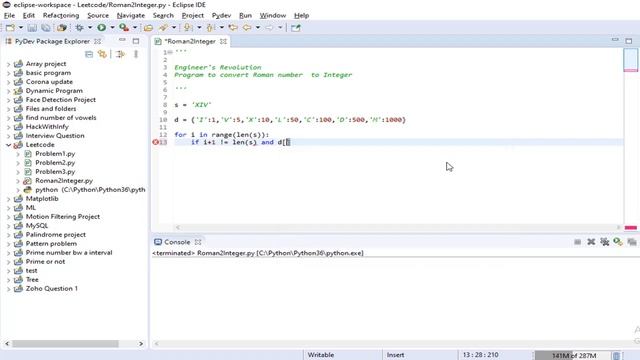Viewport: 640px width, 360px height.
Task: Select the Prime or not project
Action: (x=45, y=262)
